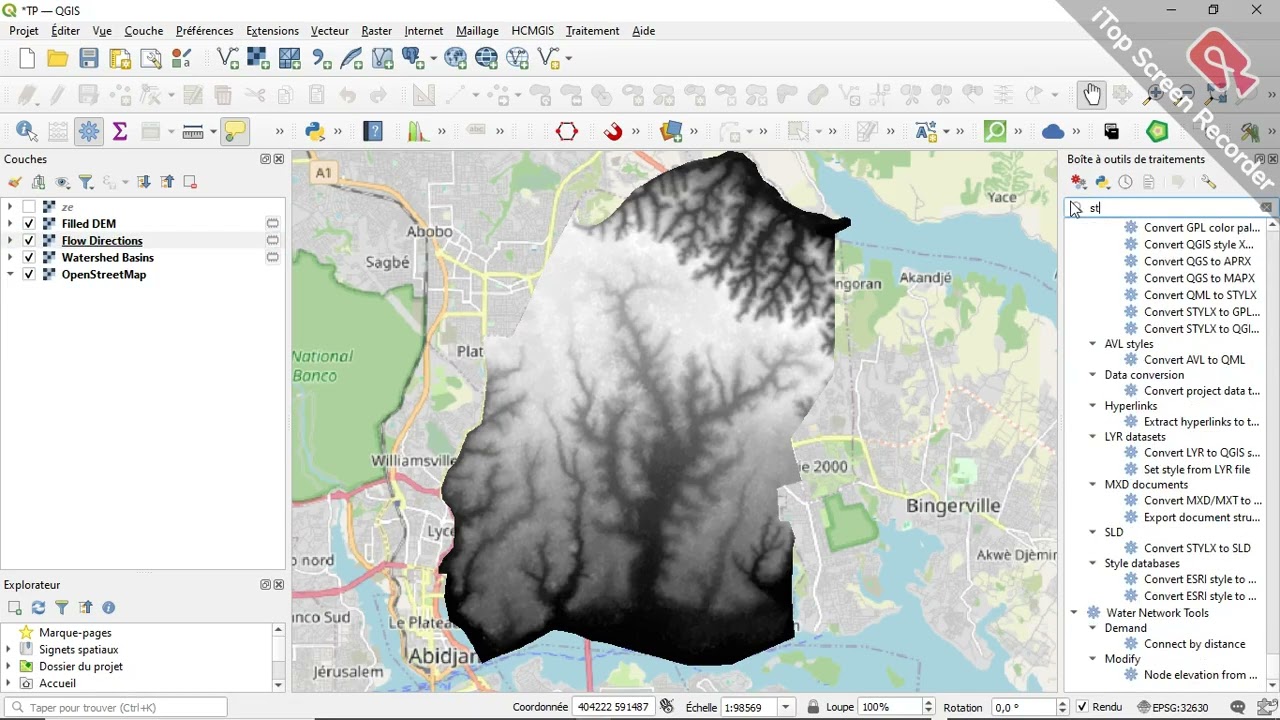Expand all layers in the Couches panel

144,182
